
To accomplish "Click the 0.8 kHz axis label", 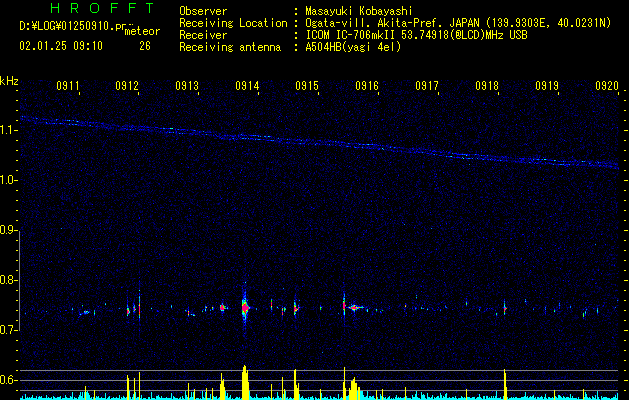I will coord(9,280).
